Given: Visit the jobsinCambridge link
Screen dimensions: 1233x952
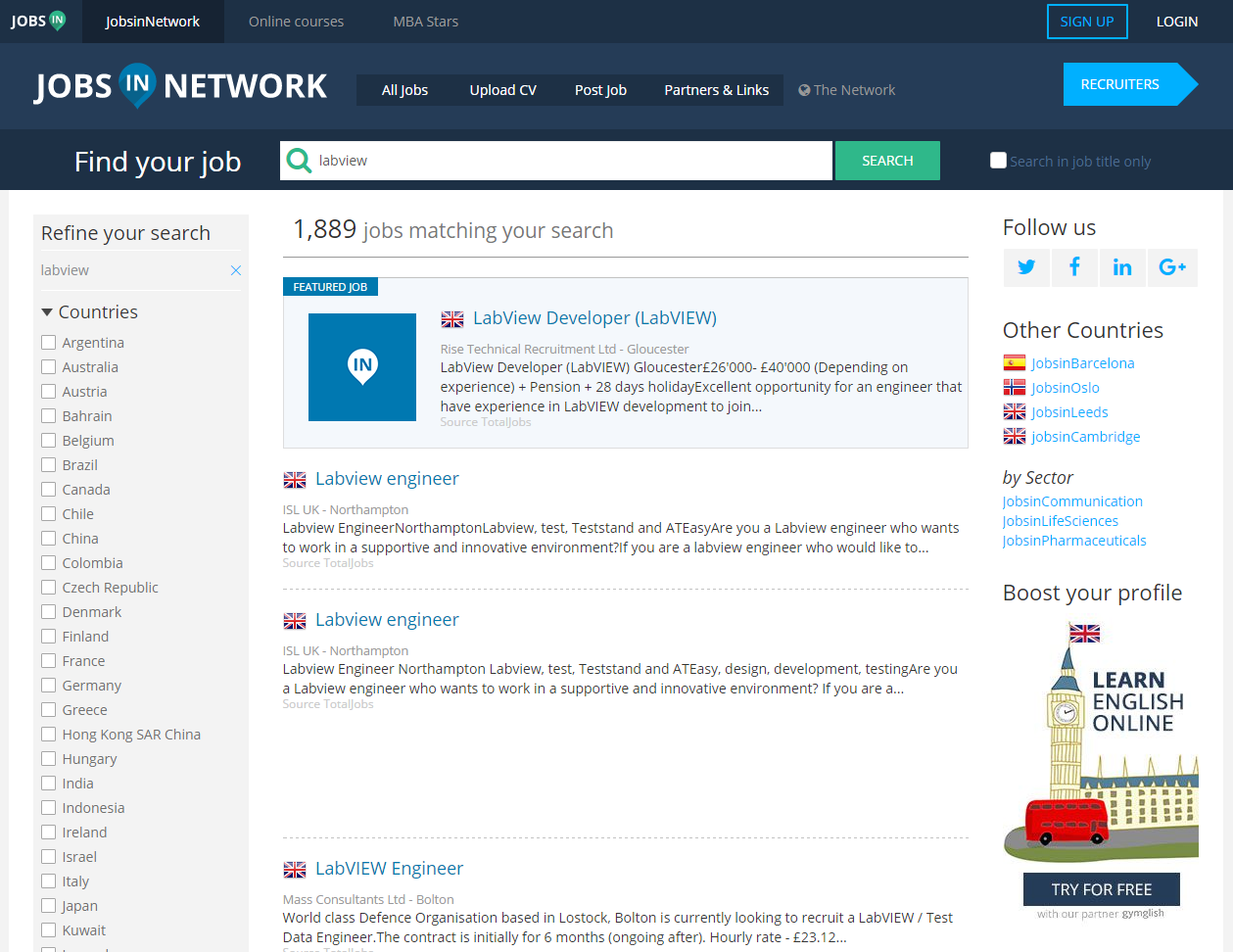Looking at the screenshot, I should coord(1085,437).
